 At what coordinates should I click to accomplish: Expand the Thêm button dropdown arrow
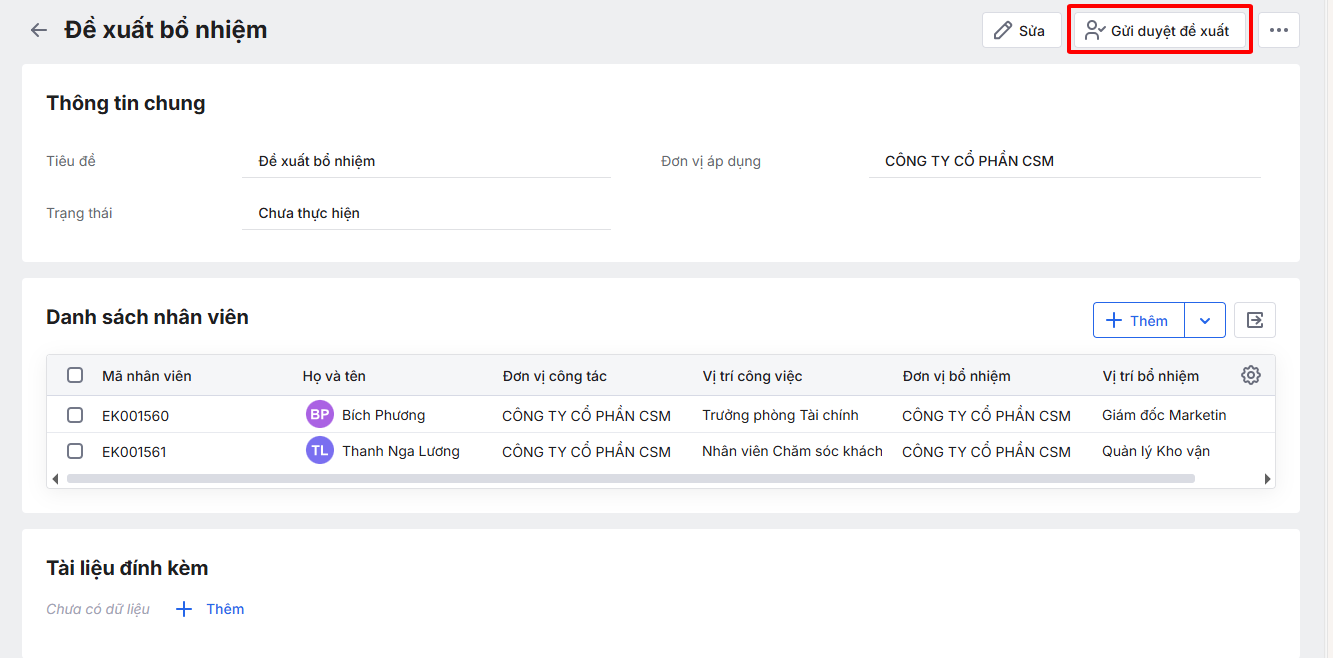click(1205, 320)
